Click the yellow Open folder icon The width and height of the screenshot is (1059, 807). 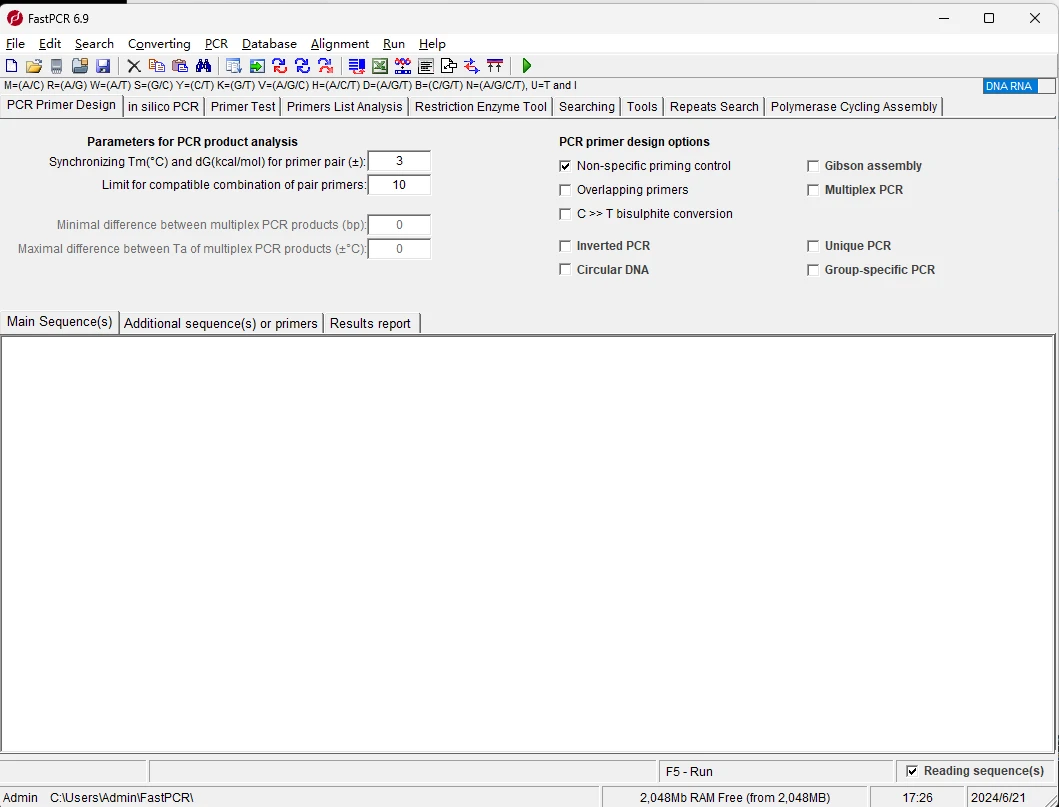(x=34, y=66)
